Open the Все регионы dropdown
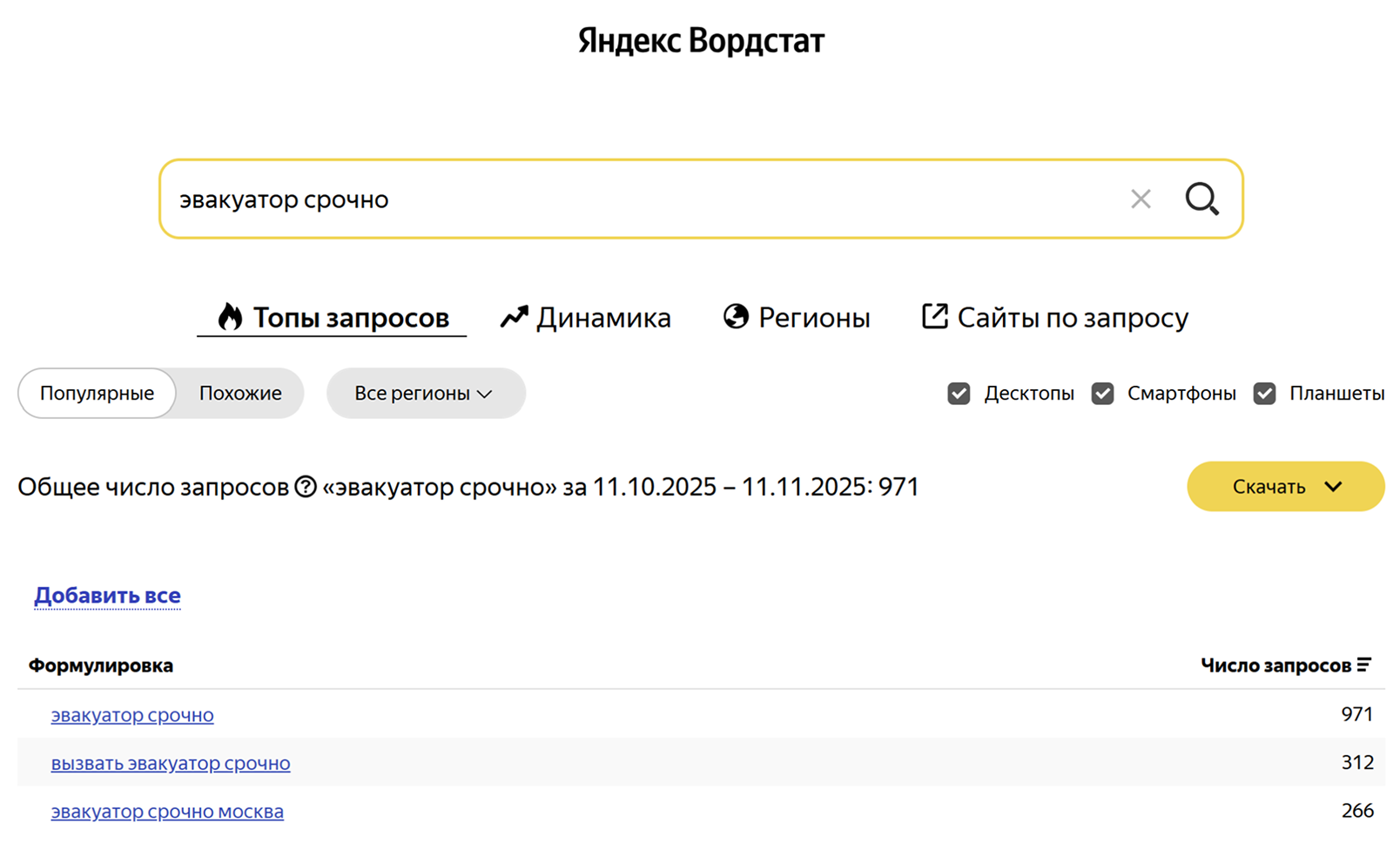The width and height of the screenshot is (1400, 843). click(x=426, y=394)
